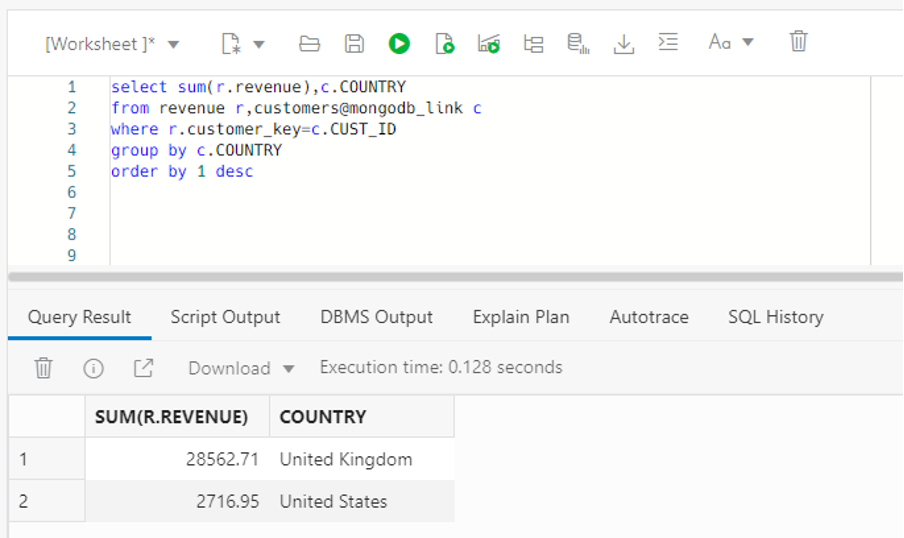
Task: Click the 'order by 1 desc' line
Action: pos(182,172)
